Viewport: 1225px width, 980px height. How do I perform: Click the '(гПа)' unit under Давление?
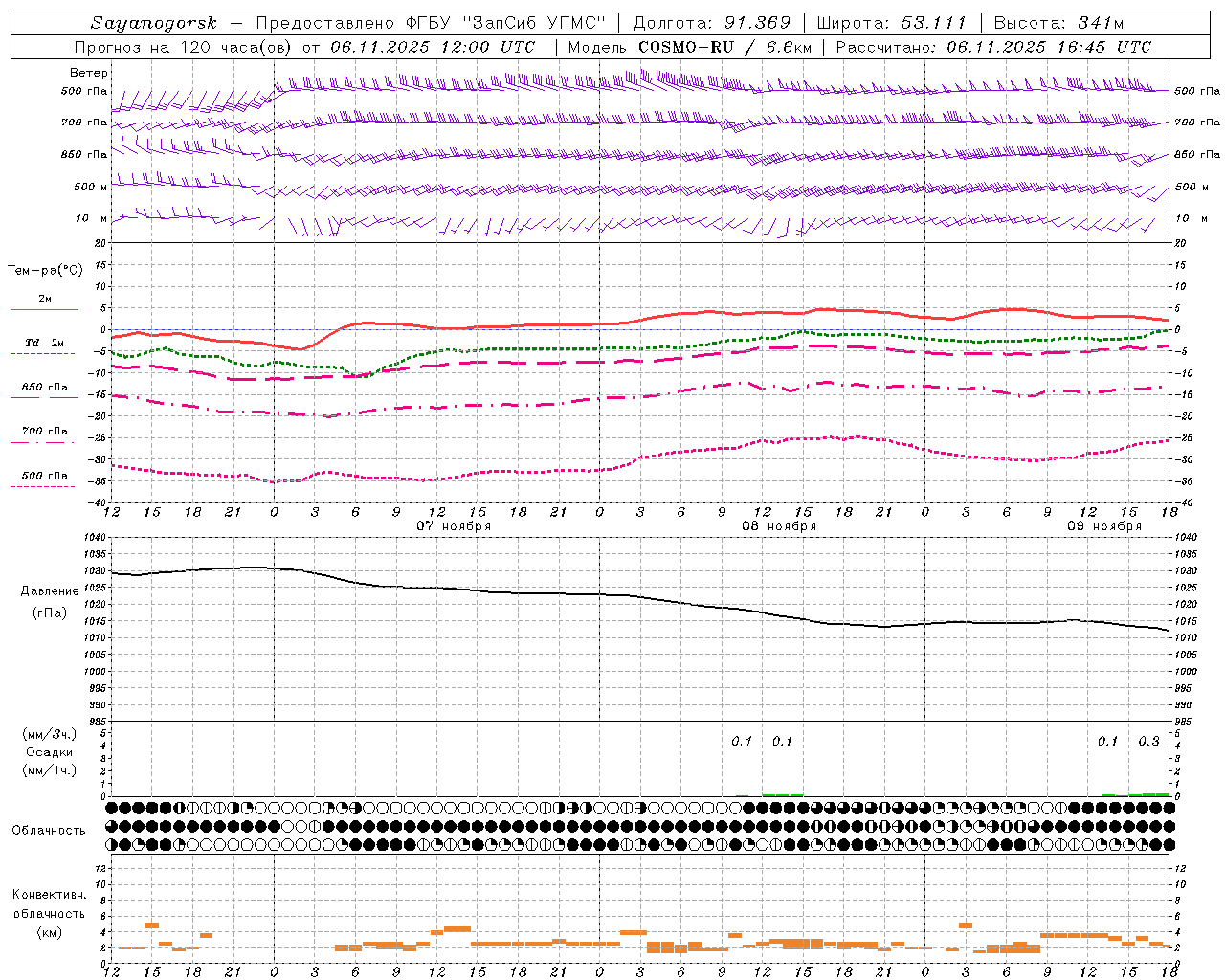[50, 613]
